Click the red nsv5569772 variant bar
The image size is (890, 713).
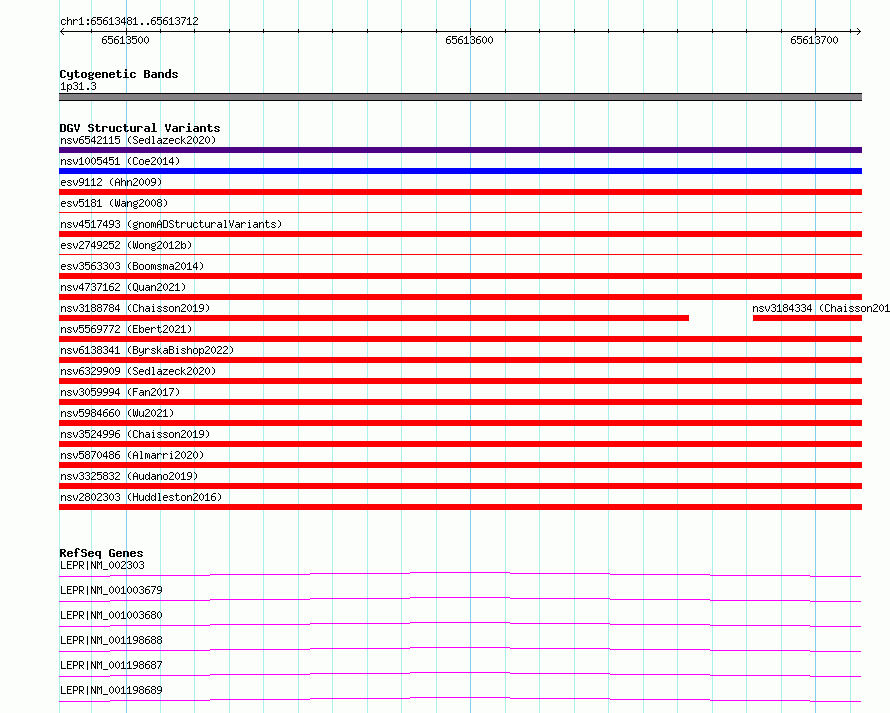pos(460,339)
